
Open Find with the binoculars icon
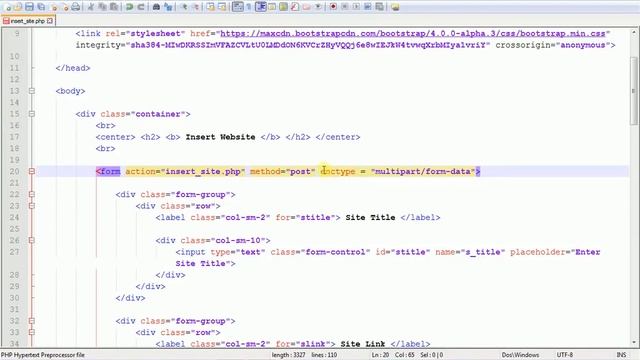click(x=156, y=7)
